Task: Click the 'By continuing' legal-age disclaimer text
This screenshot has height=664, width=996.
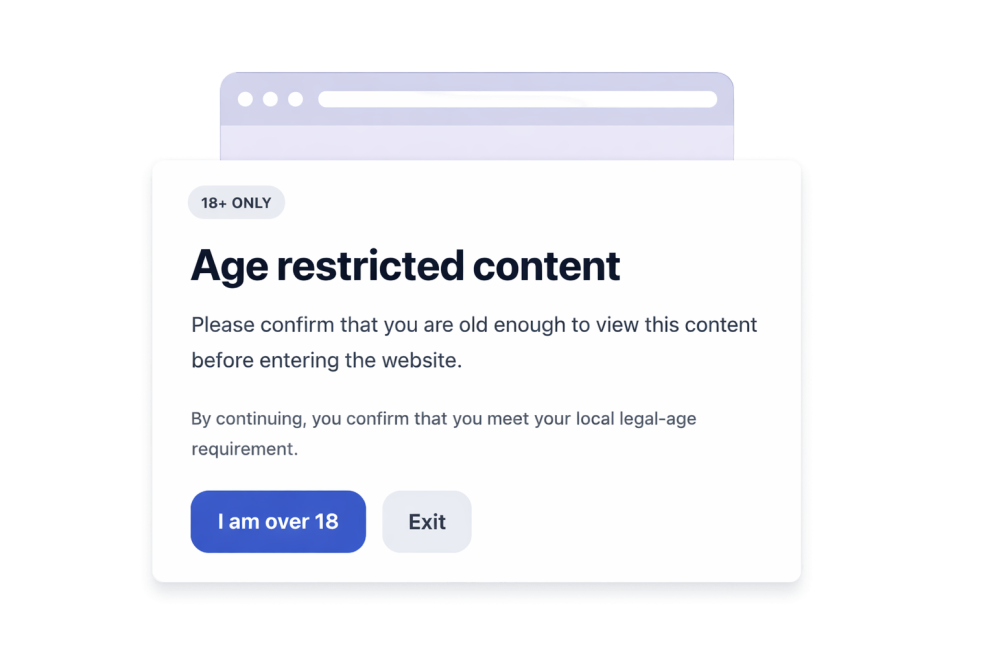Action: (x=443, y=433)
